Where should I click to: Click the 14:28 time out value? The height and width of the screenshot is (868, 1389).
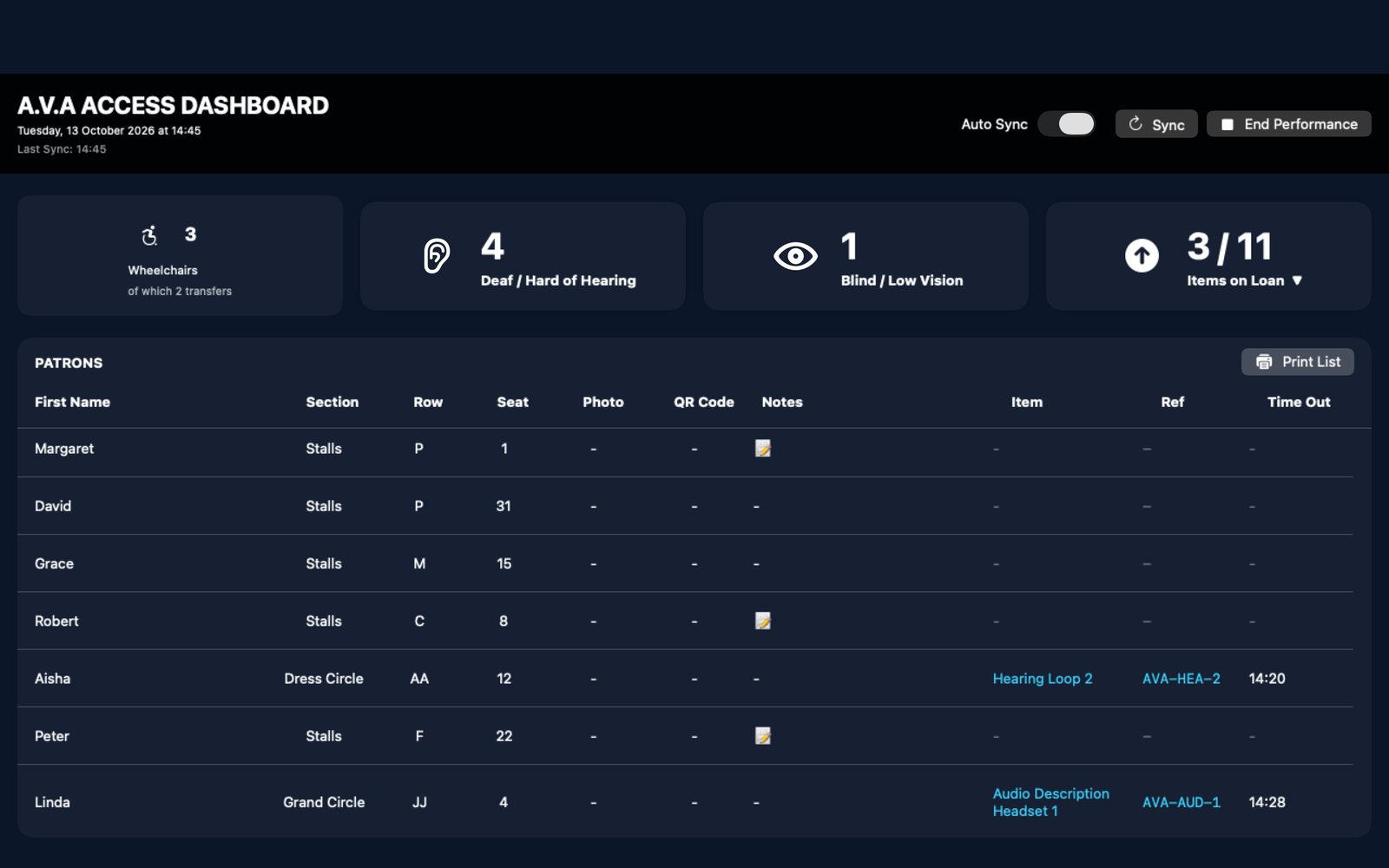click(1267, 802)
